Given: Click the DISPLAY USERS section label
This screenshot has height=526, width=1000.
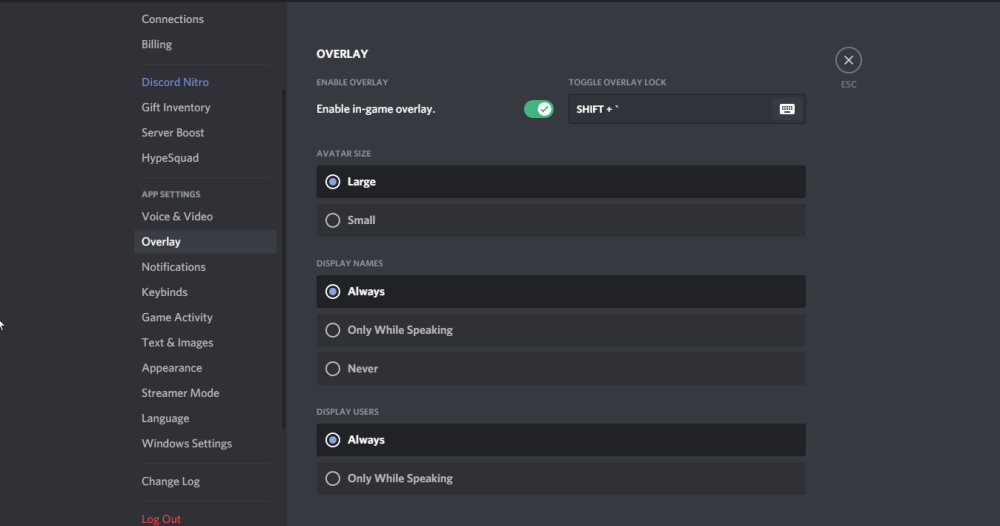Looking at the screenshot, I should click(347, 412).
